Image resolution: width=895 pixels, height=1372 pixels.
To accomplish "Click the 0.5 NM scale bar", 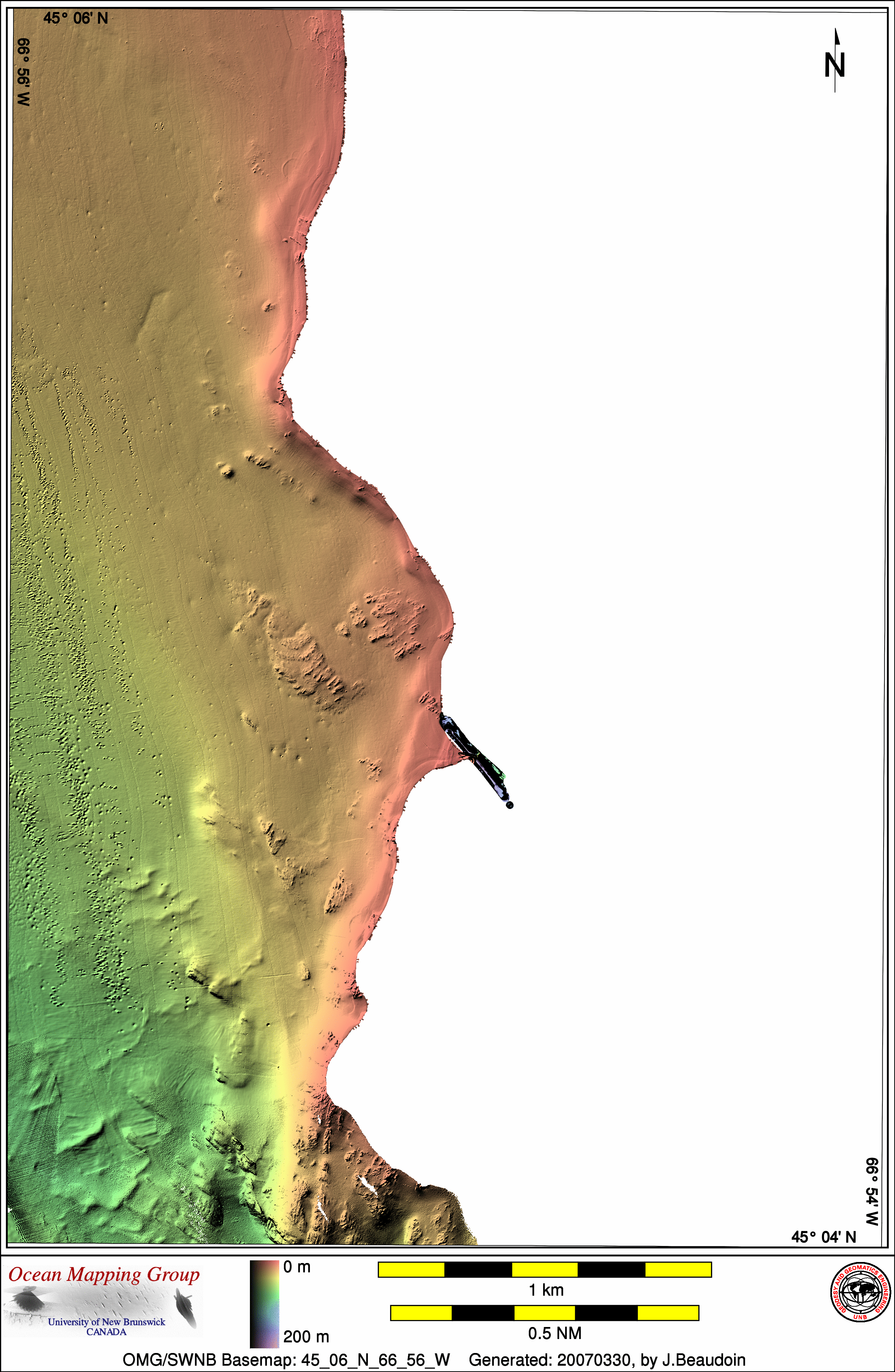I will pyautogui.click(x=544, y=1313).
